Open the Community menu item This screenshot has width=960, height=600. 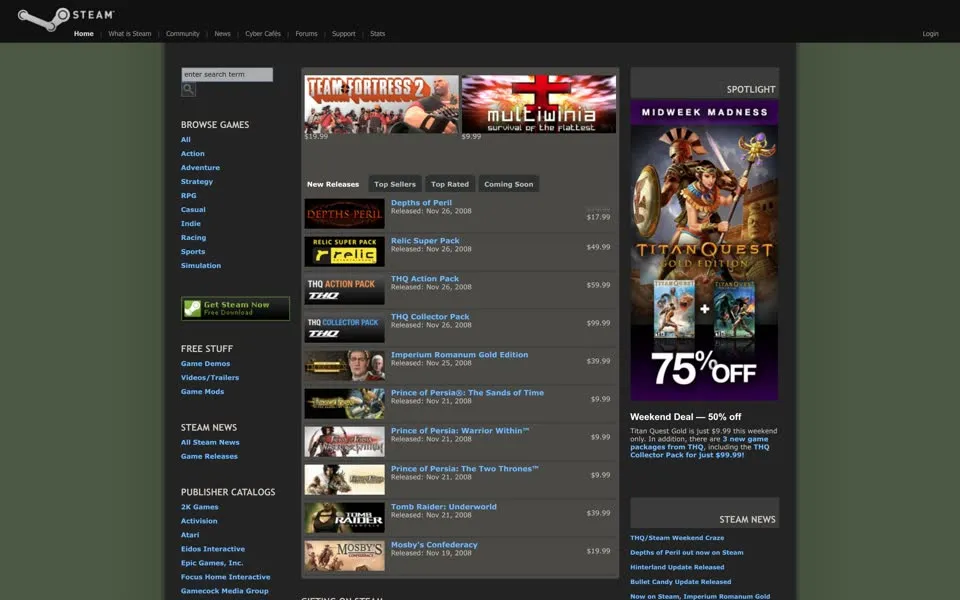click(x=182, y=34)
